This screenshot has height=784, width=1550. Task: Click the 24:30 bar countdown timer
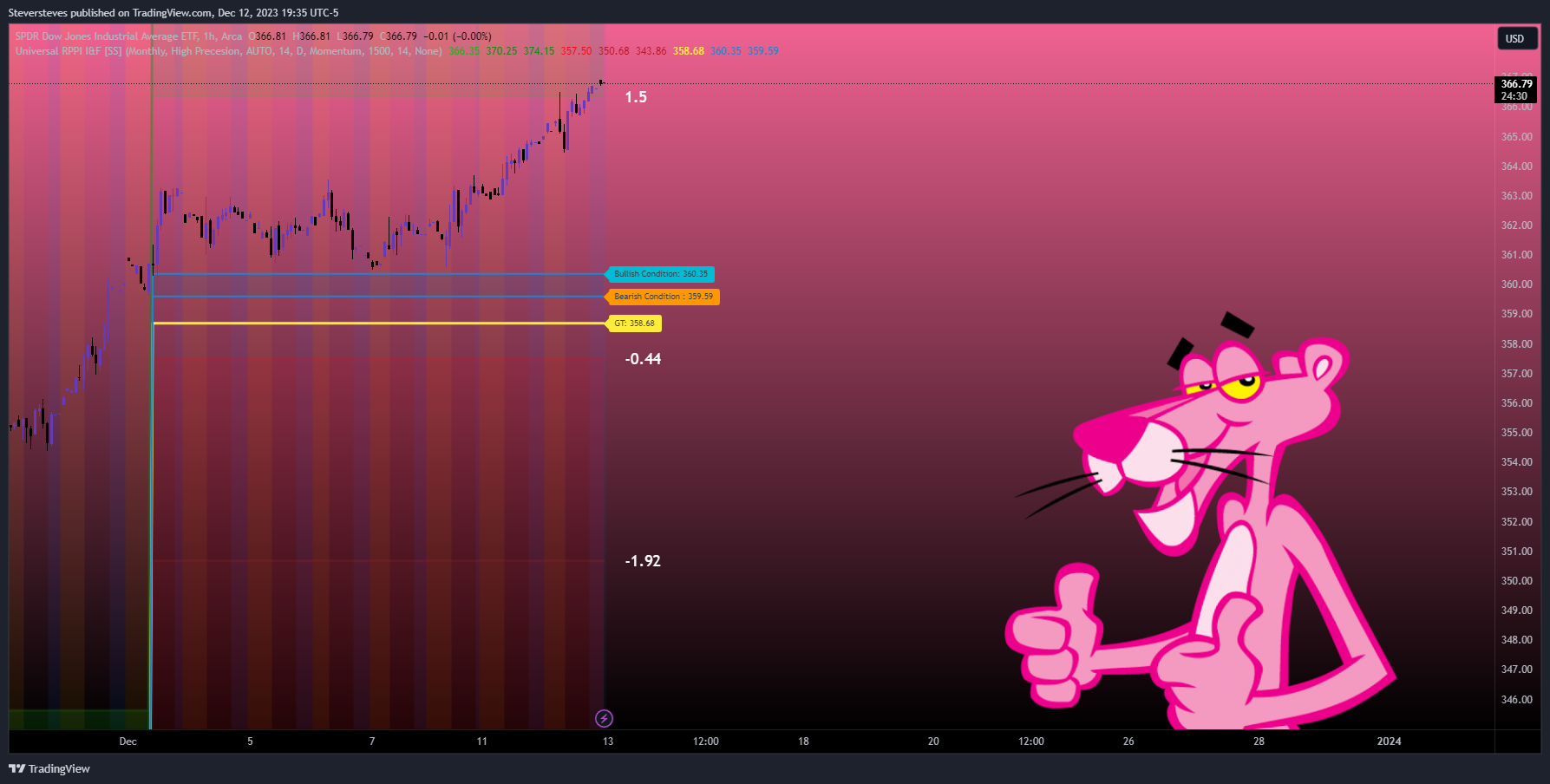coord(1514,96)
